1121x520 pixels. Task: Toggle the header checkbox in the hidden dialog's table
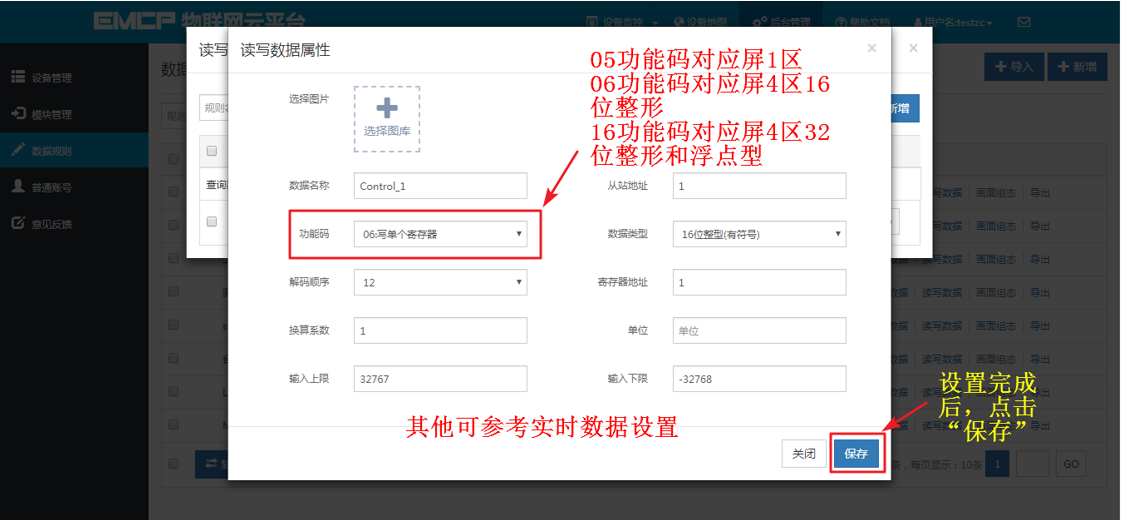[212, 151]
